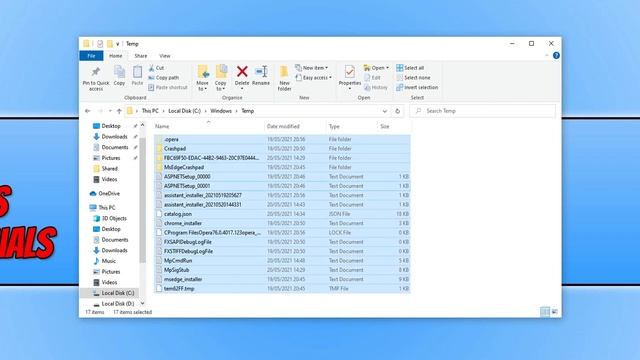Click Local Disk (C:) in the address path
The height and width of the screenshot is (360, 640).
184,111
